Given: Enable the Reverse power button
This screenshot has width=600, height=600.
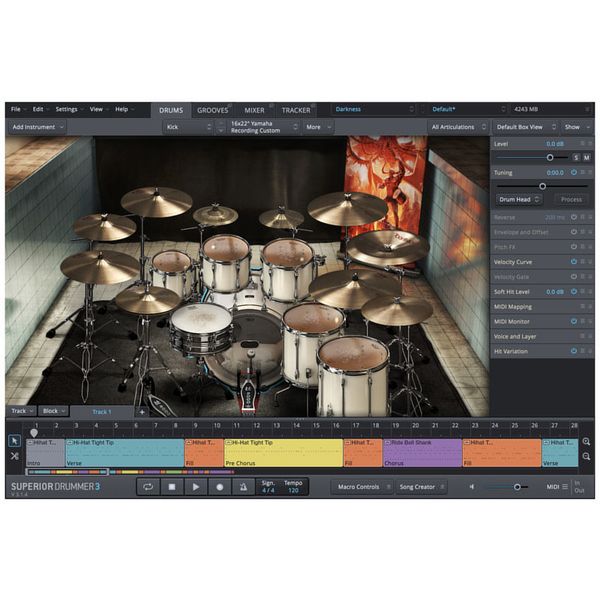Looking at the screenshot, I should (574, 217).
